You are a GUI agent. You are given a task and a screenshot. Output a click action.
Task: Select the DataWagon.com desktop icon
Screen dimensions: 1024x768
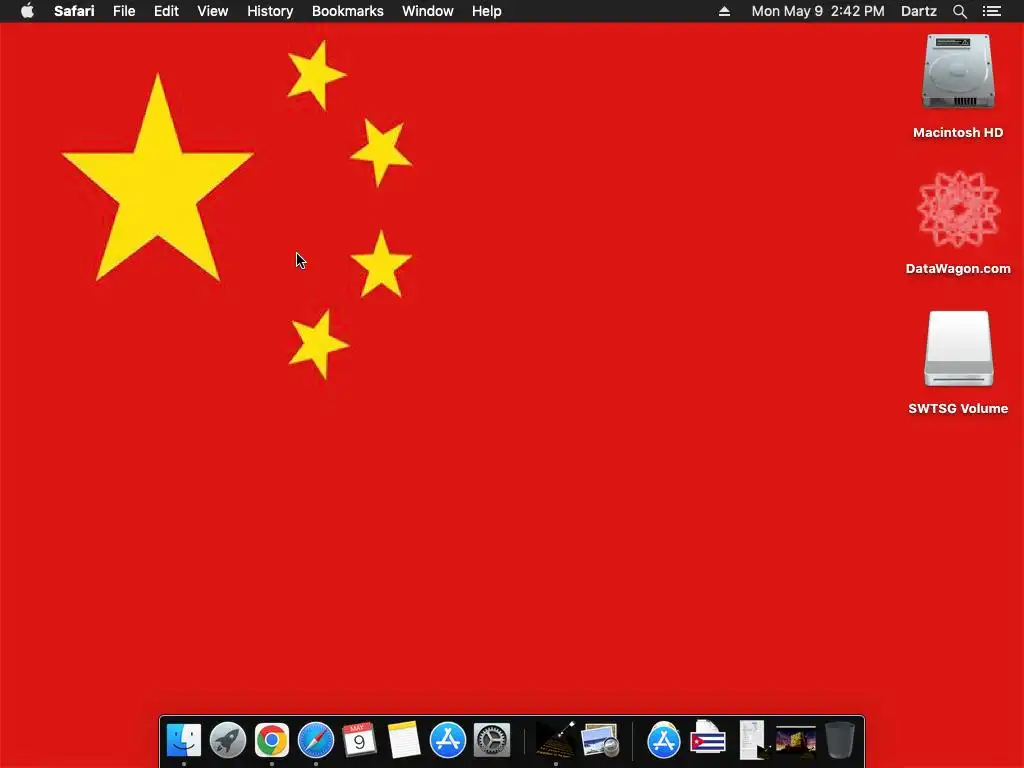coord(958,209)
